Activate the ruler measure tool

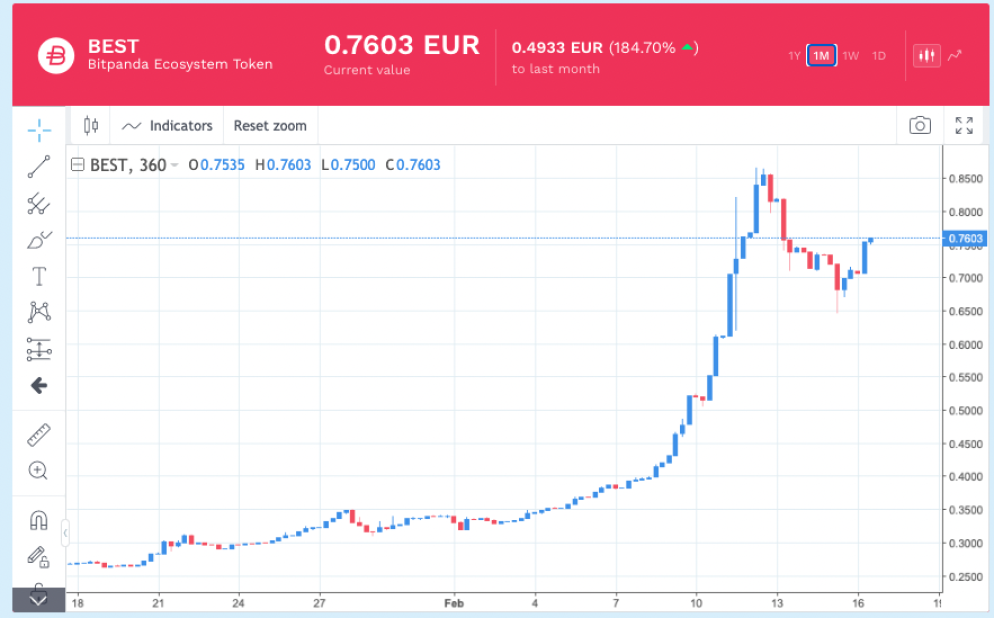[x=39, y=435]
